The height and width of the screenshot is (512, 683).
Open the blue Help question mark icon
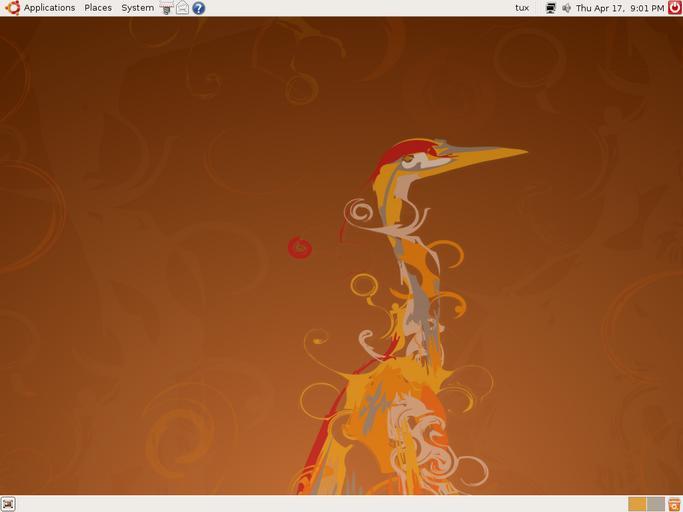(x=198, y=8)
